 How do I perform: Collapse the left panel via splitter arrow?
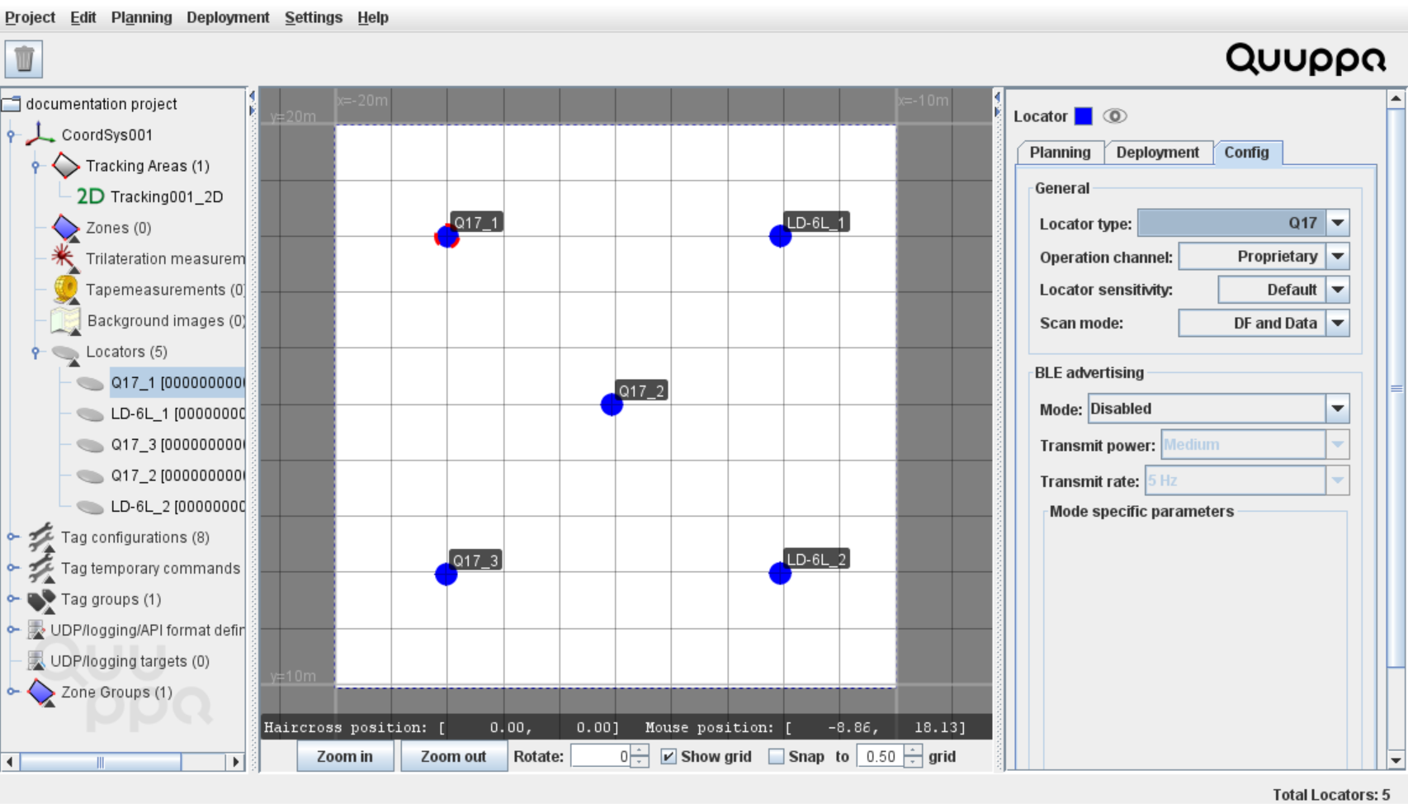252,96
